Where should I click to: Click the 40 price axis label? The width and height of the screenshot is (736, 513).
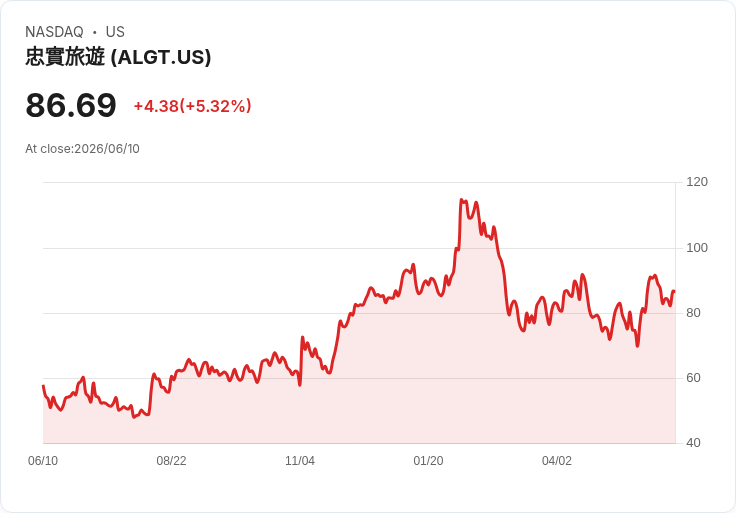pos(693,443)
